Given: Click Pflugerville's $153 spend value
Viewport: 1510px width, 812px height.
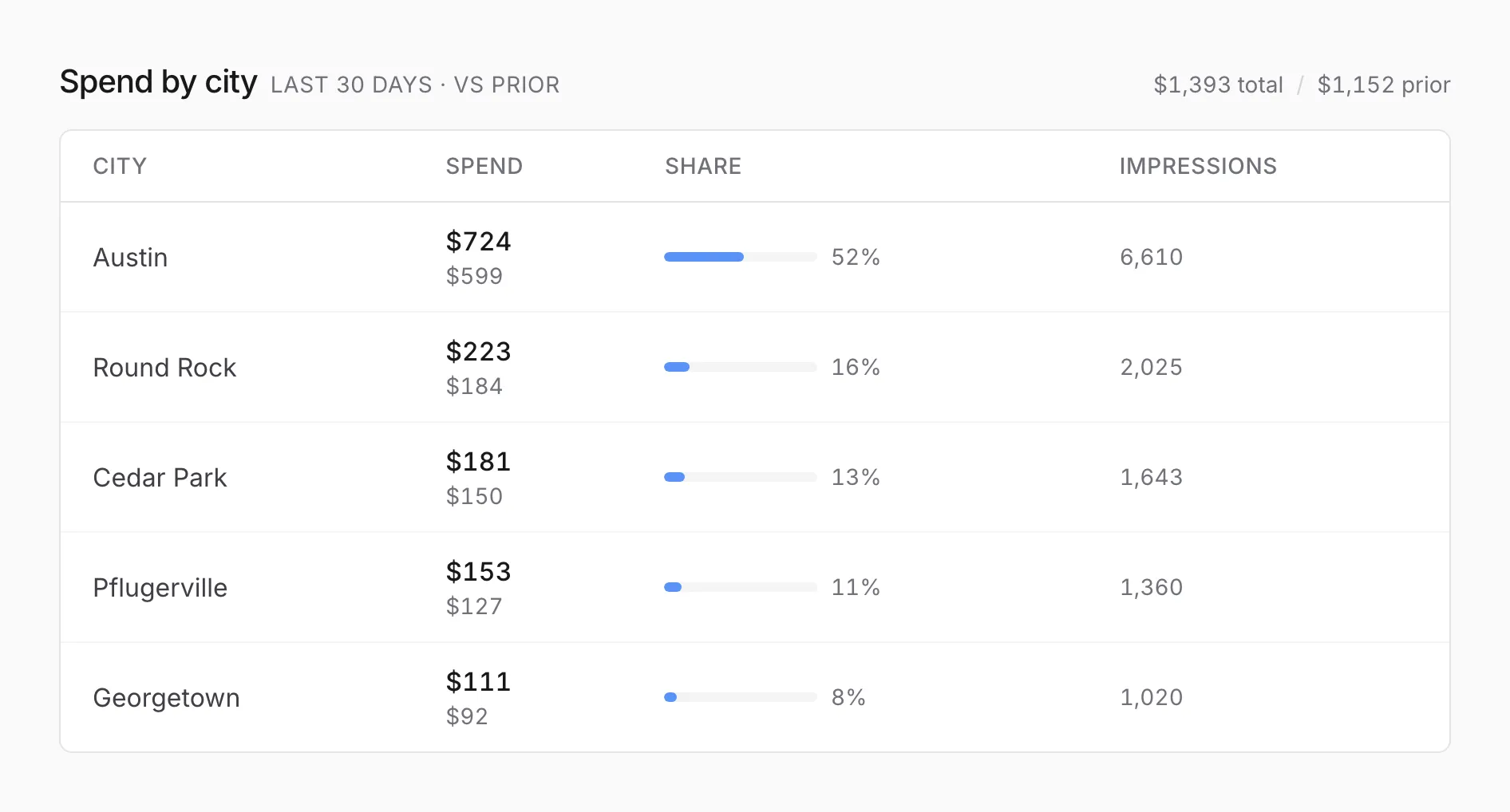Looking at the screenshot, I should (x=478, y=571).
